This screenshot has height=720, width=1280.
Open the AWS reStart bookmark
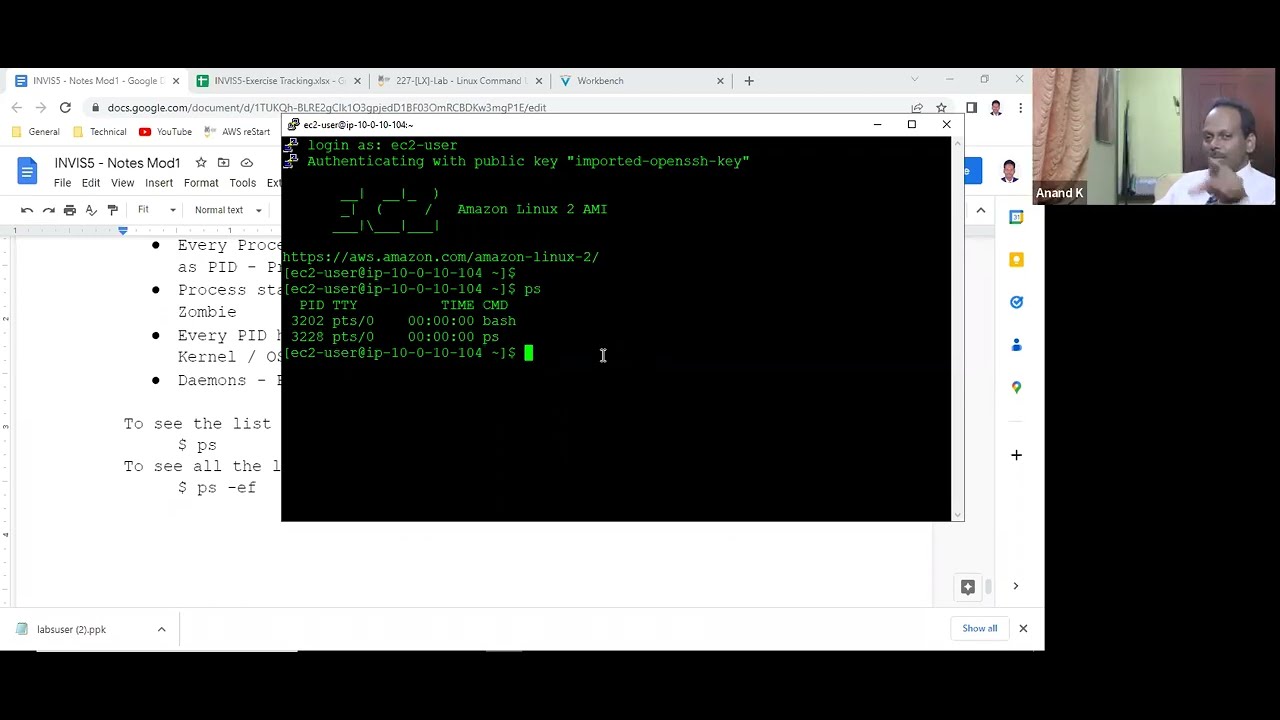pyautogui.click(x=237, y=132)
